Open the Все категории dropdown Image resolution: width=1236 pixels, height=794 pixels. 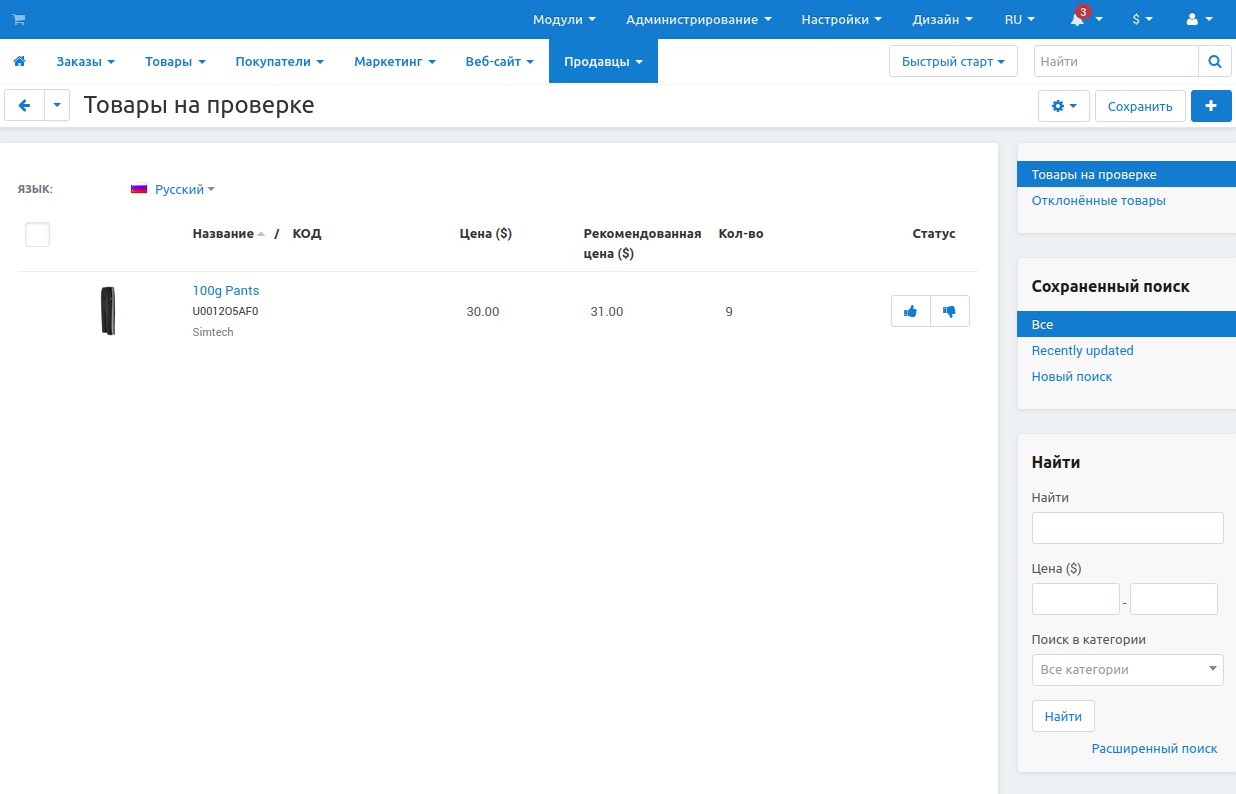[1127, 670]
